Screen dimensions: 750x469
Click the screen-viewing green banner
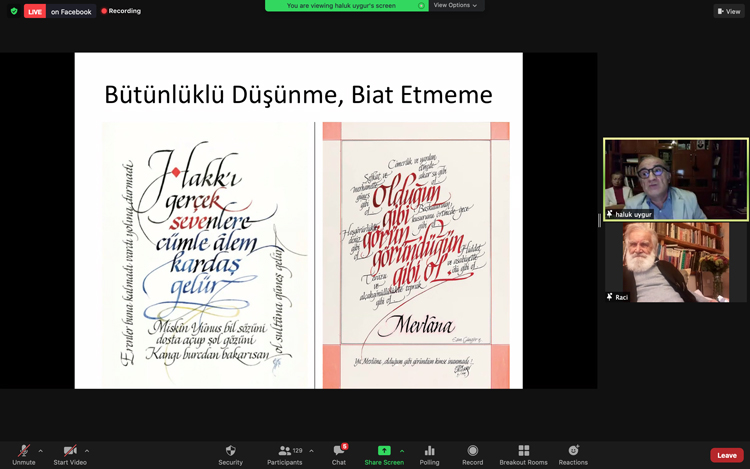(346, 6)
